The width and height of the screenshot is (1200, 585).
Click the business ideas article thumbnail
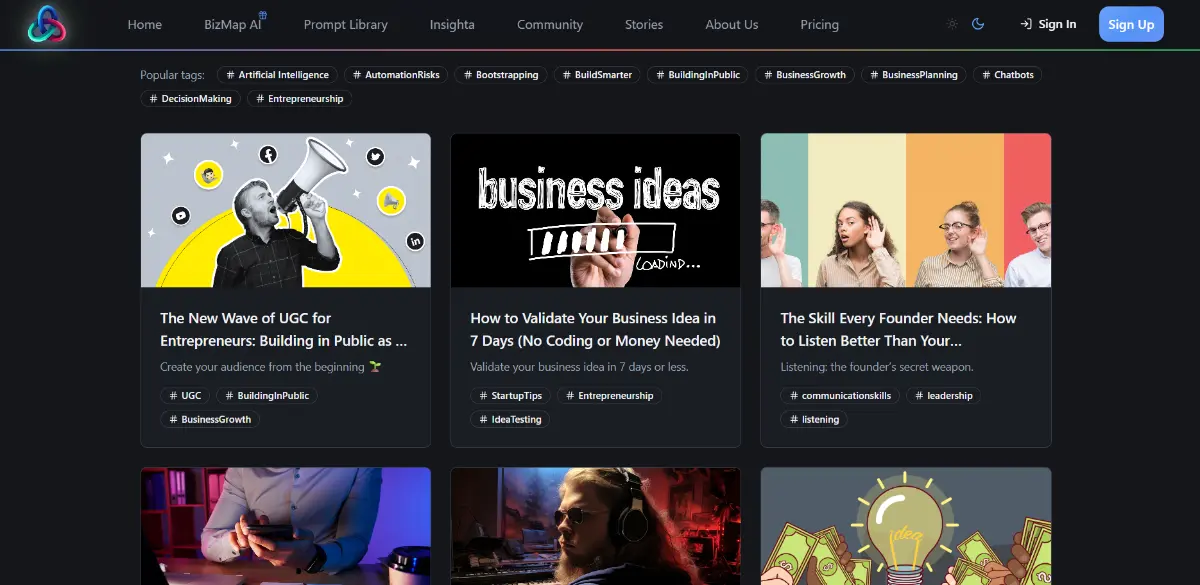(x=595, y=210)
